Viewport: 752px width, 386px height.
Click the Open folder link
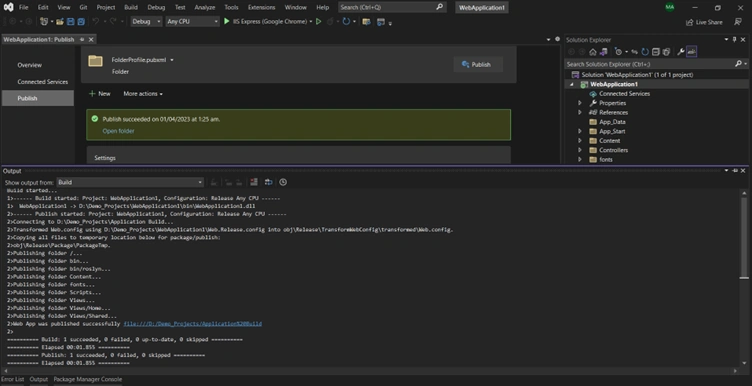coord(118,131)
